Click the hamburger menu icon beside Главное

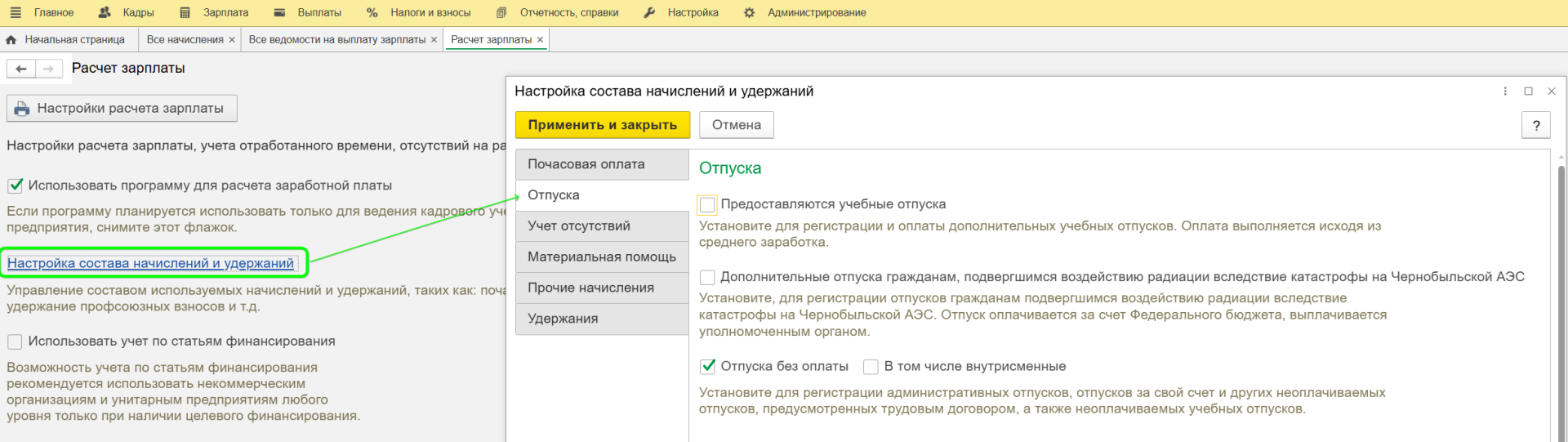click(x=16, y=13)
